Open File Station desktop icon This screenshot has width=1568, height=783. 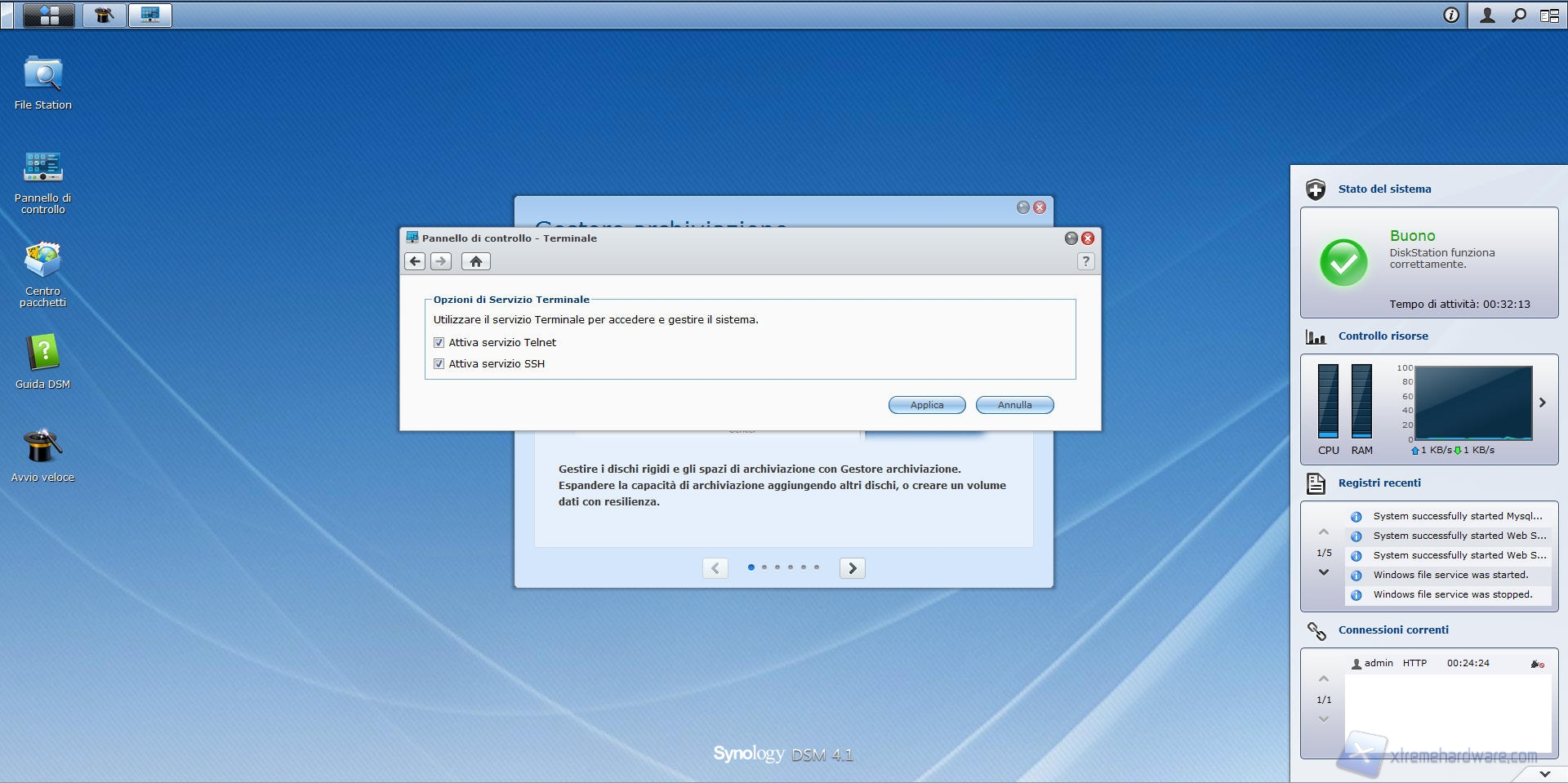pos(42,76)
